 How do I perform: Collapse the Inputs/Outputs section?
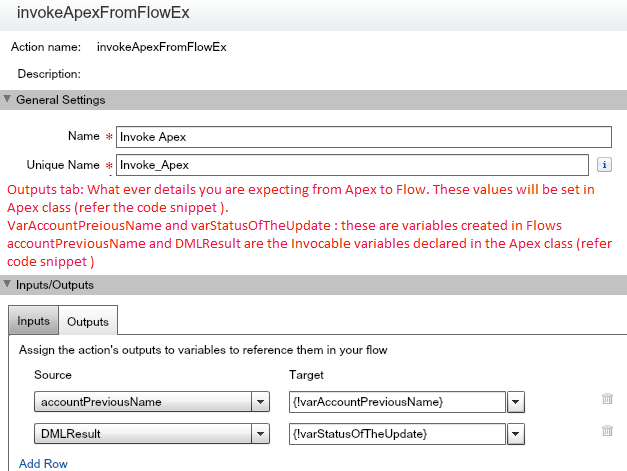(x=7, y=284)
